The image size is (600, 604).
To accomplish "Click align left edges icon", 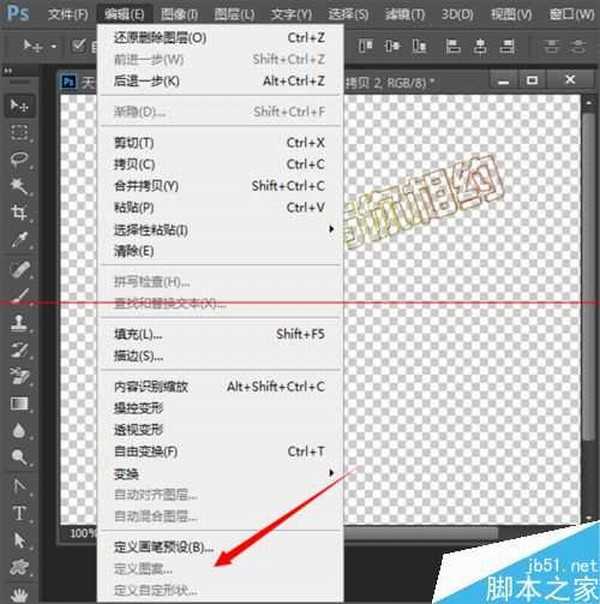I will 453,46.
